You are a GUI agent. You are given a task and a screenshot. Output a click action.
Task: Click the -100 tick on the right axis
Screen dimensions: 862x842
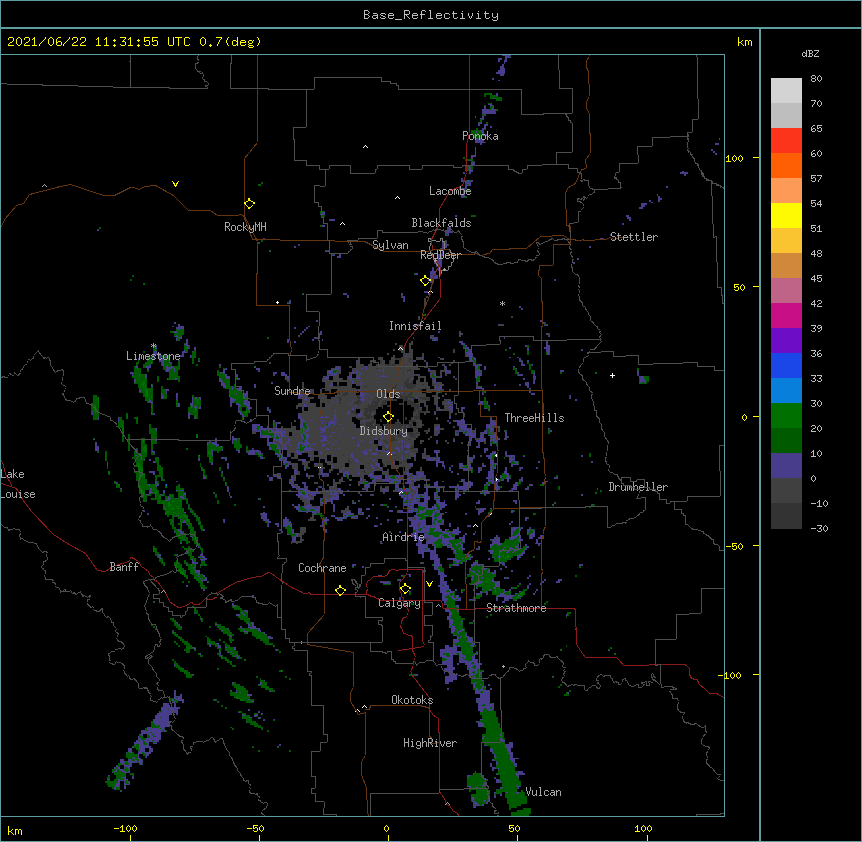pos(731,675)
